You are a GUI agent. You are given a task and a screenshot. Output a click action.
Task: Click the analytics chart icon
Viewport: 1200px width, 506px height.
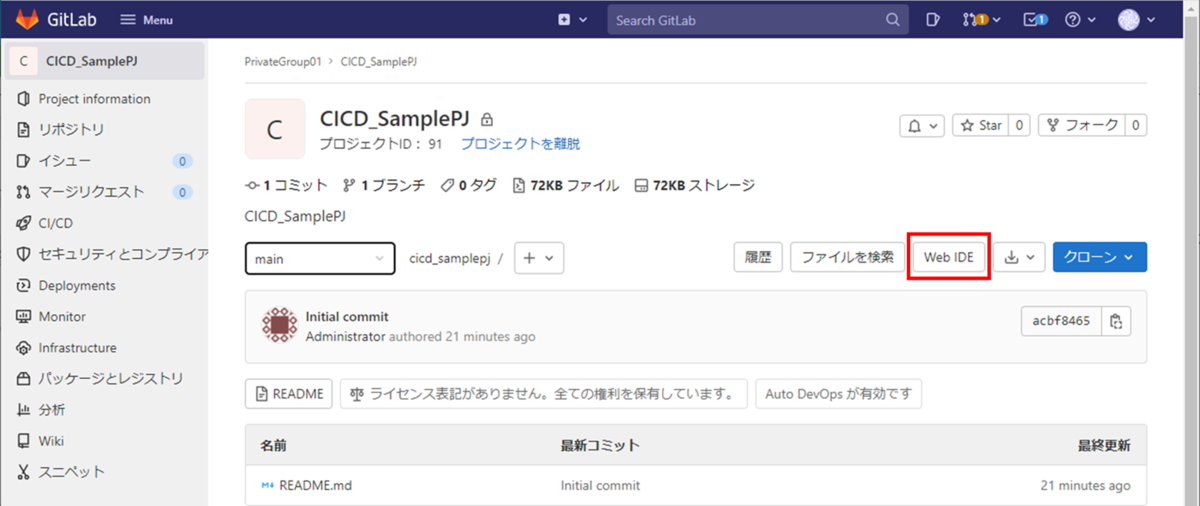[x=24, y=410]
